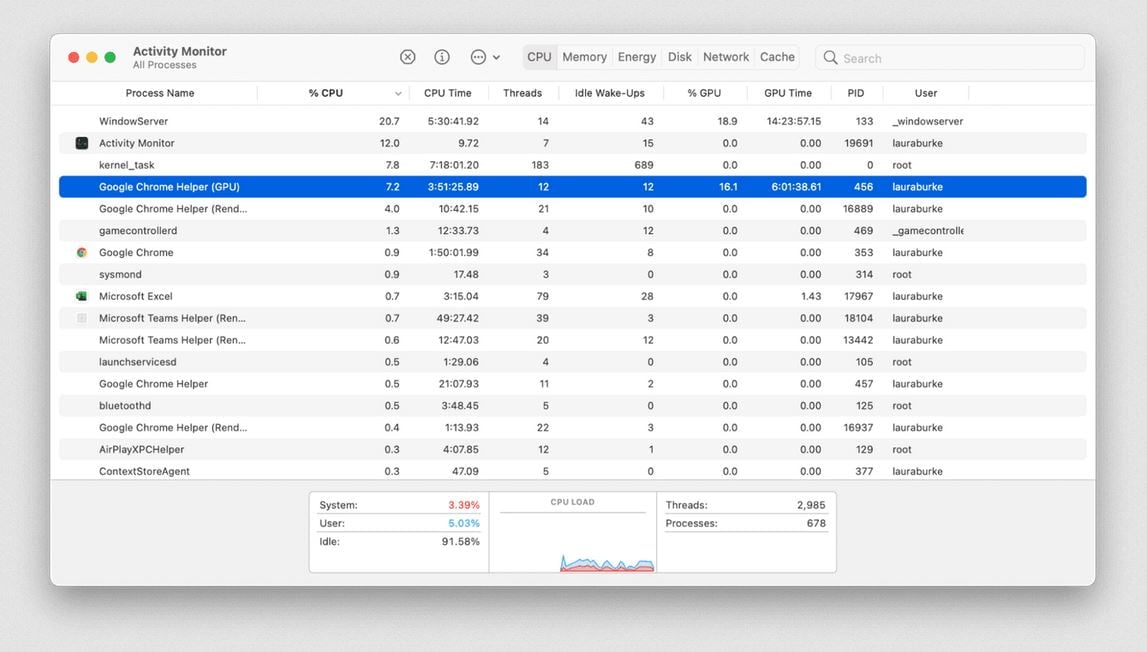
Task: Click the Google Chrome app icon
Action: point(82,252)
